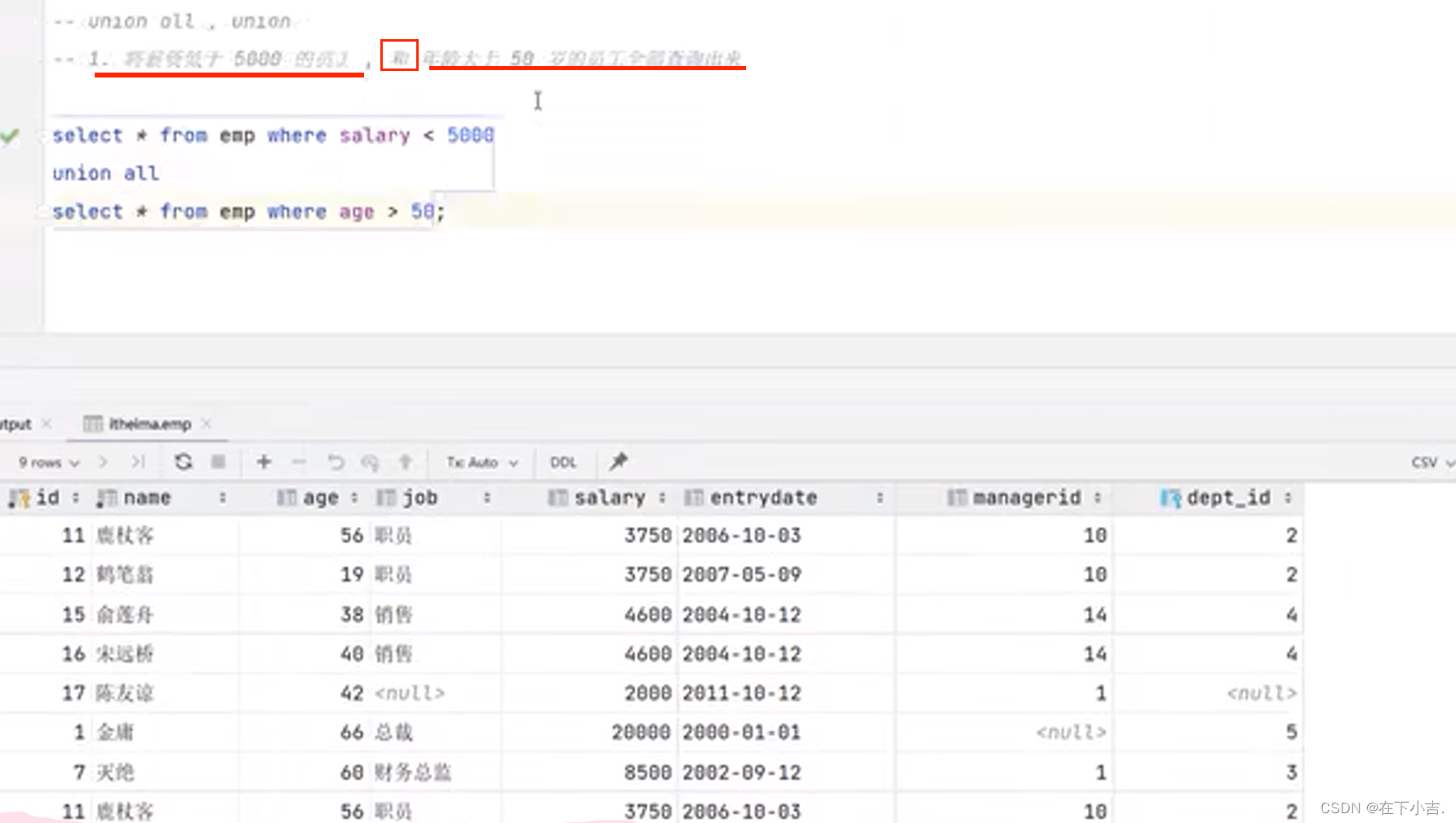Show the table DDL
The image size is (1456, 823).
(x=563, y=462)
